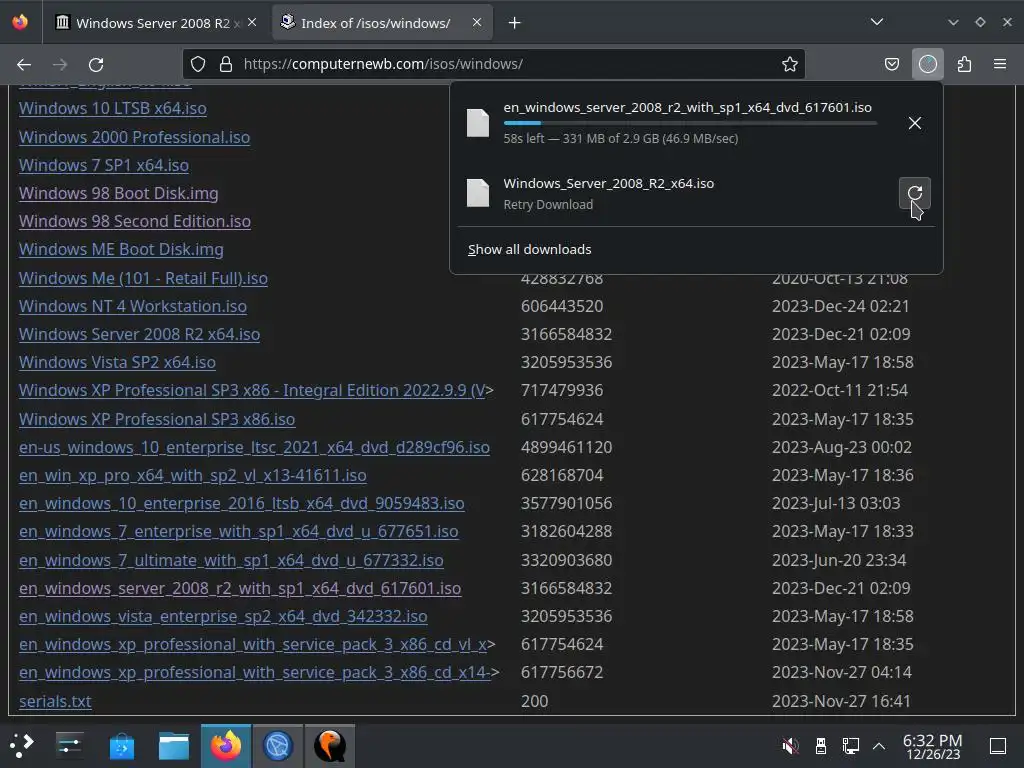Open Firefox application menu
1024x768 pixels.
[x=1000, y=64]
